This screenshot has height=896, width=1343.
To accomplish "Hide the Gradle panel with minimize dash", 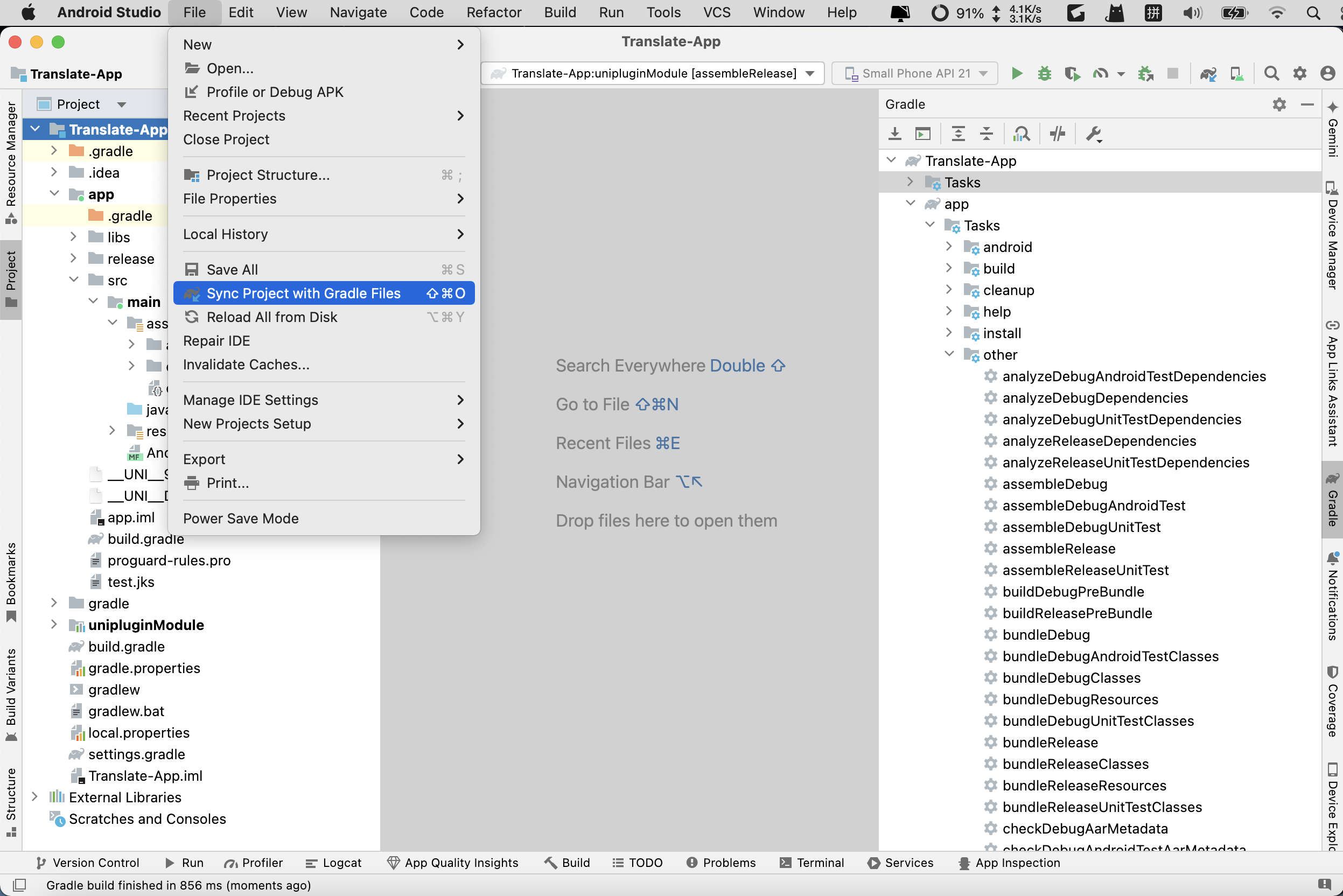I will coord(1307,104).
